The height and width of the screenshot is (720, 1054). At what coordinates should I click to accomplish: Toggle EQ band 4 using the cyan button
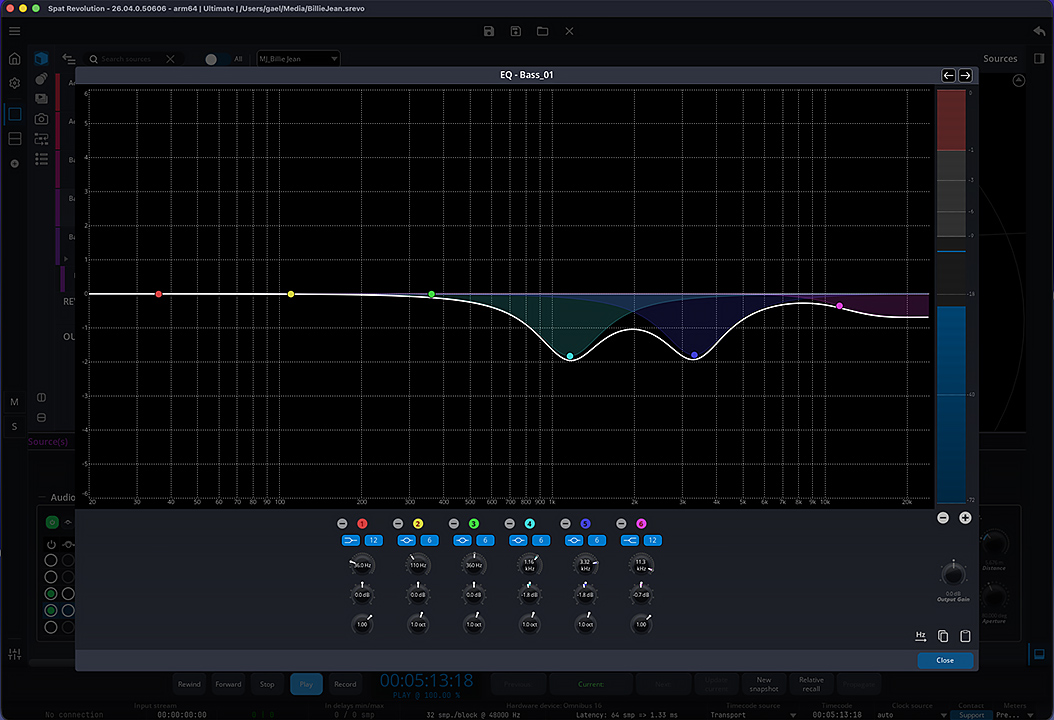[529, 524]
